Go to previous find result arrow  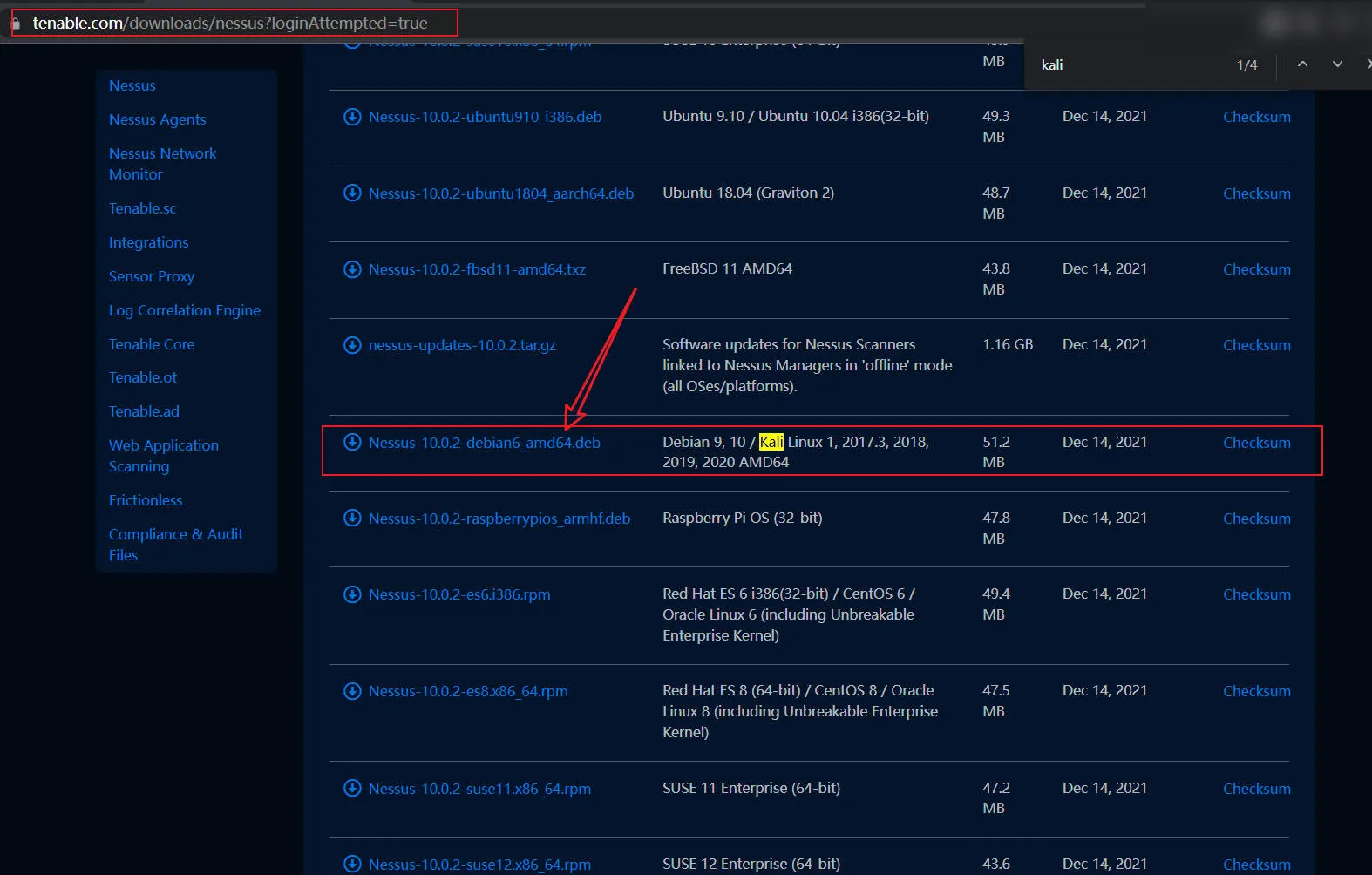coord(1302,64)
